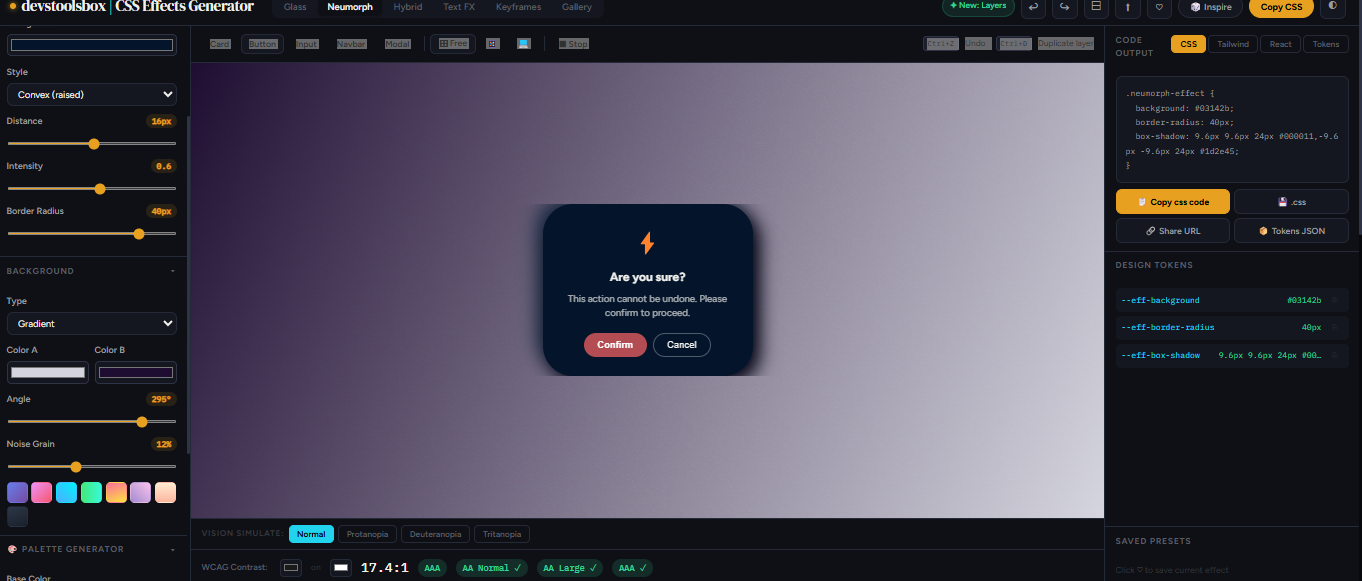Click the Share URL button
The width and height of the screenshot is (1362, 581).
(1173, 231)
